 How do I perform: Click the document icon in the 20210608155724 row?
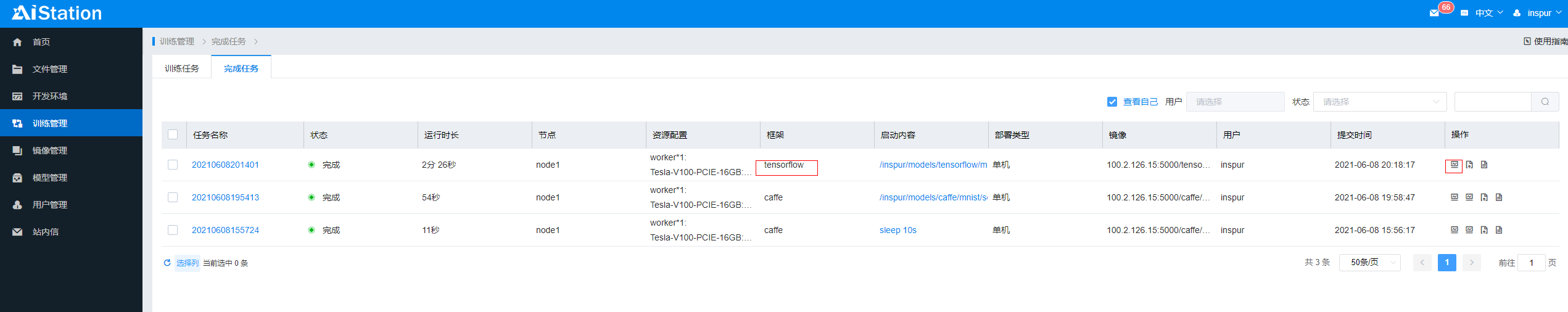pos(1499,230)
